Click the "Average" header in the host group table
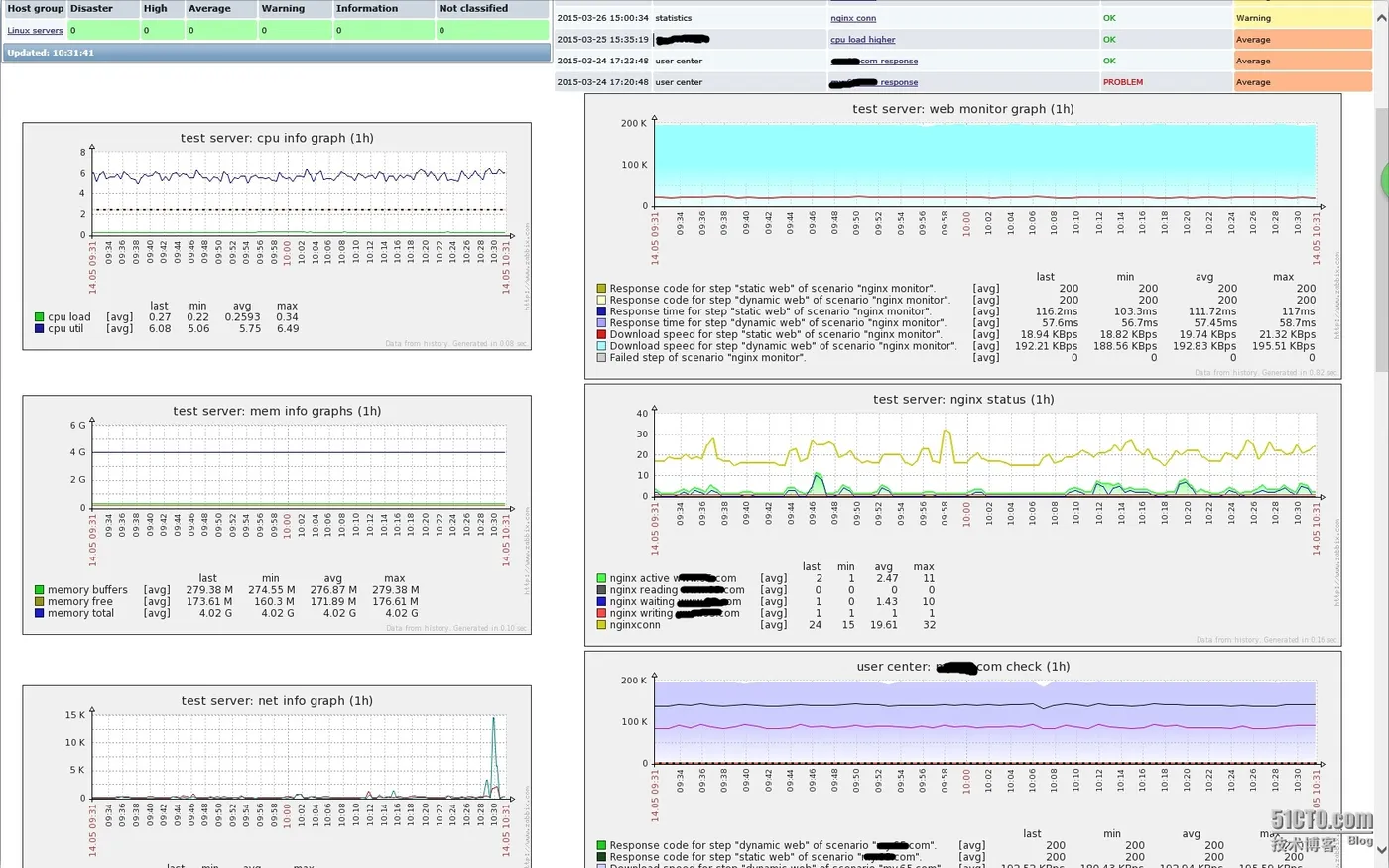The image size is (1389, 868). coord(220,8)
